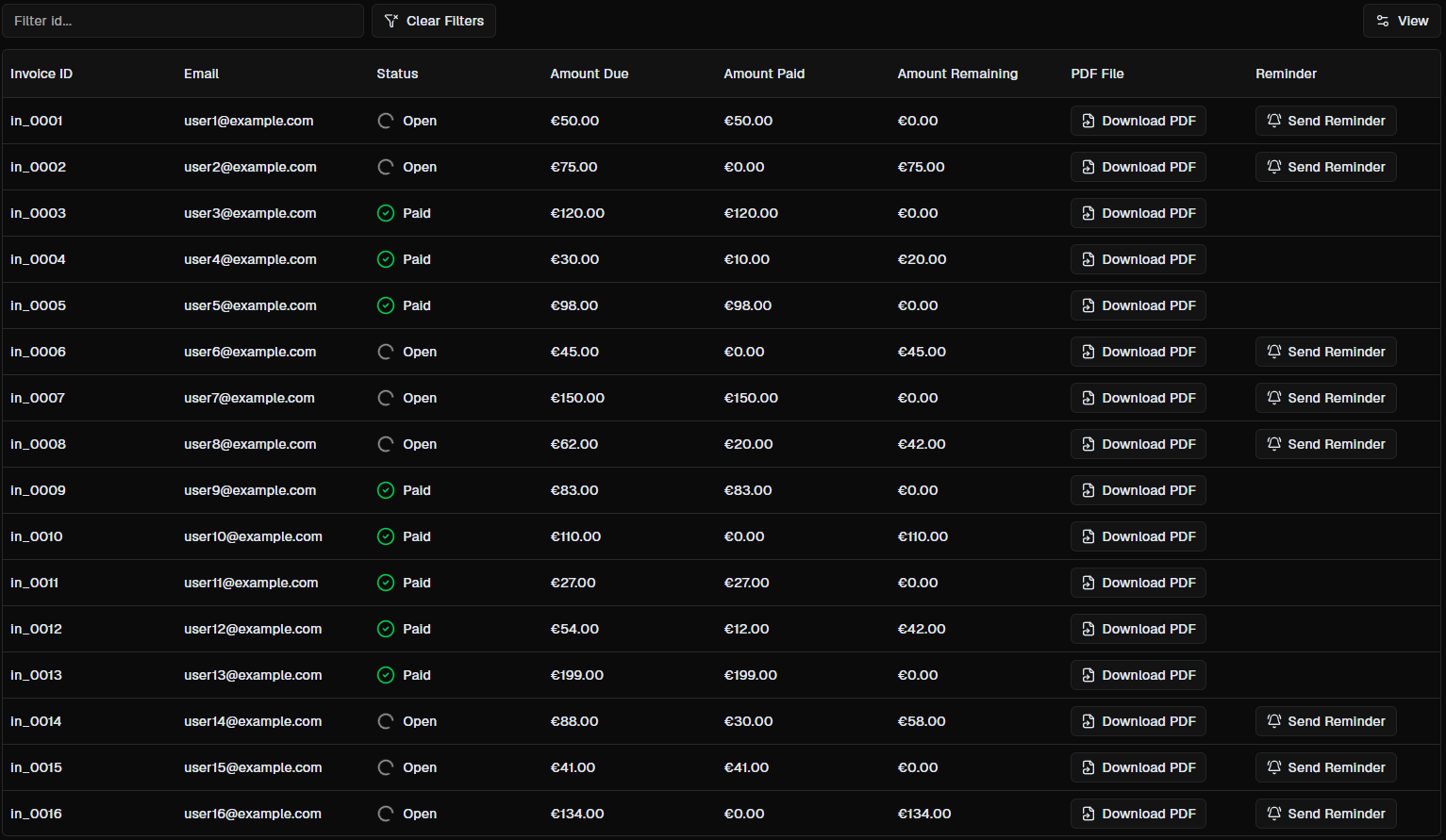Click the open status circle icon for in_0006
1446x840 pixels.
click(386, 352)
